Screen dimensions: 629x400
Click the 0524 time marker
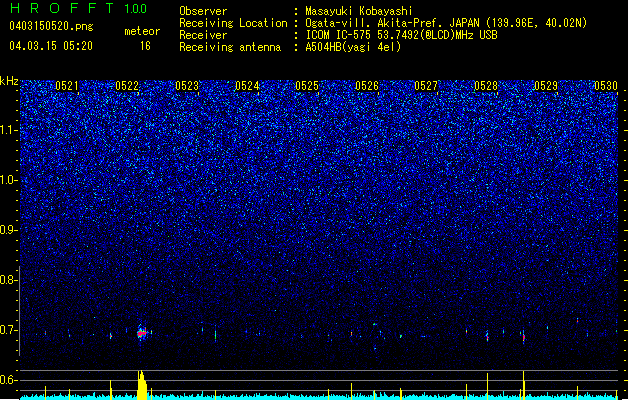pyautogui.click(x=247, y=86)
